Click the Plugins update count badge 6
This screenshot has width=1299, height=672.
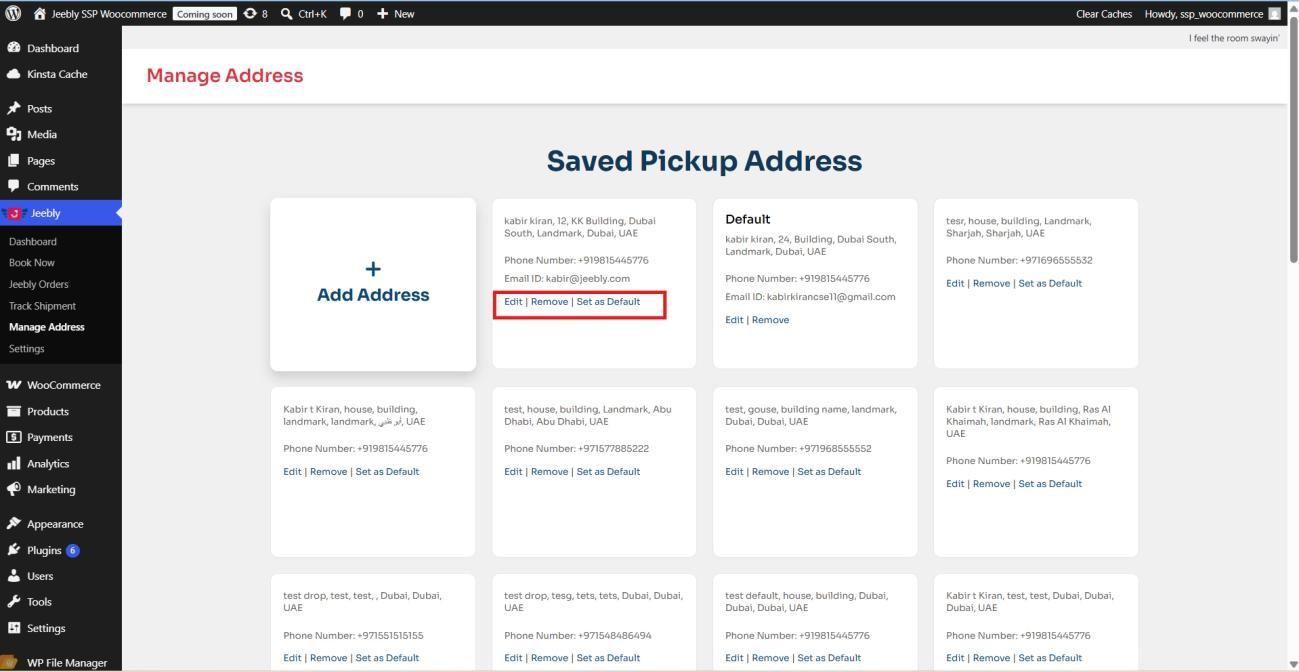coord(72,550)
